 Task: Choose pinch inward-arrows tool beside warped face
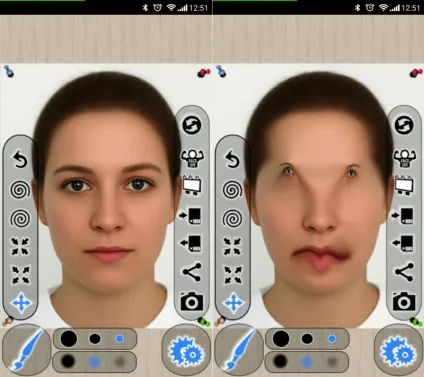pyautogui.click(x=232, y=246)
